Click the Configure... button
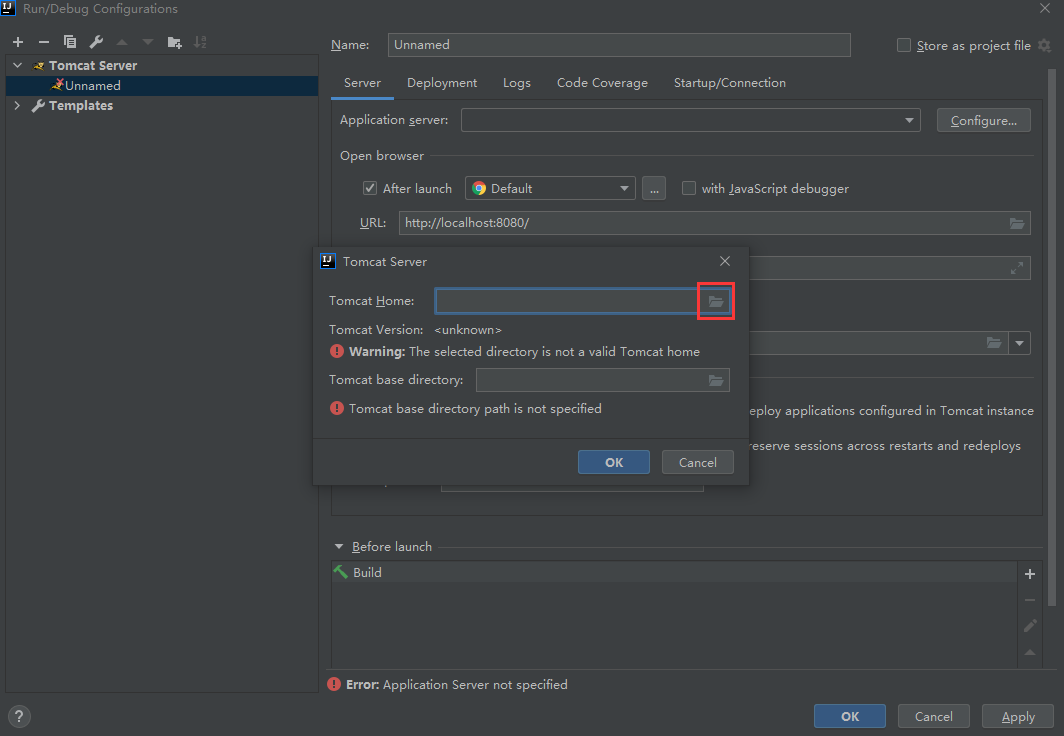Viewport: 1064px width, 736px height. click(983, 120)
